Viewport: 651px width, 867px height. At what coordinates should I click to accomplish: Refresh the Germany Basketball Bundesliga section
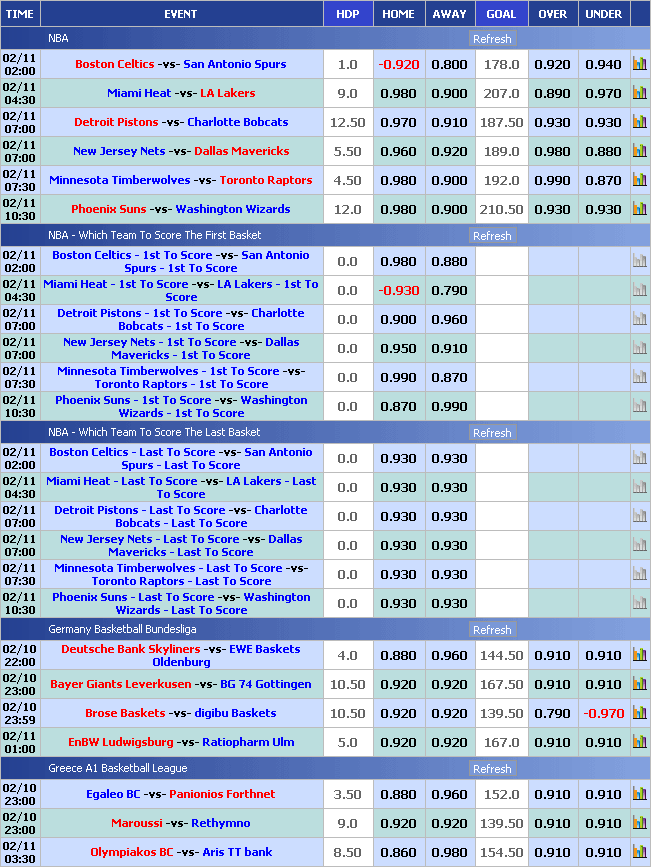pos(492,630)
